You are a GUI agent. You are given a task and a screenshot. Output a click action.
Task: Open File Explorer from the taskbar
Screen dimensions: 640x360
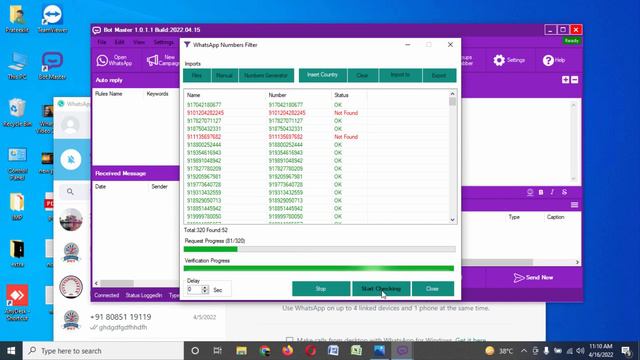click(x=242, y=351)
